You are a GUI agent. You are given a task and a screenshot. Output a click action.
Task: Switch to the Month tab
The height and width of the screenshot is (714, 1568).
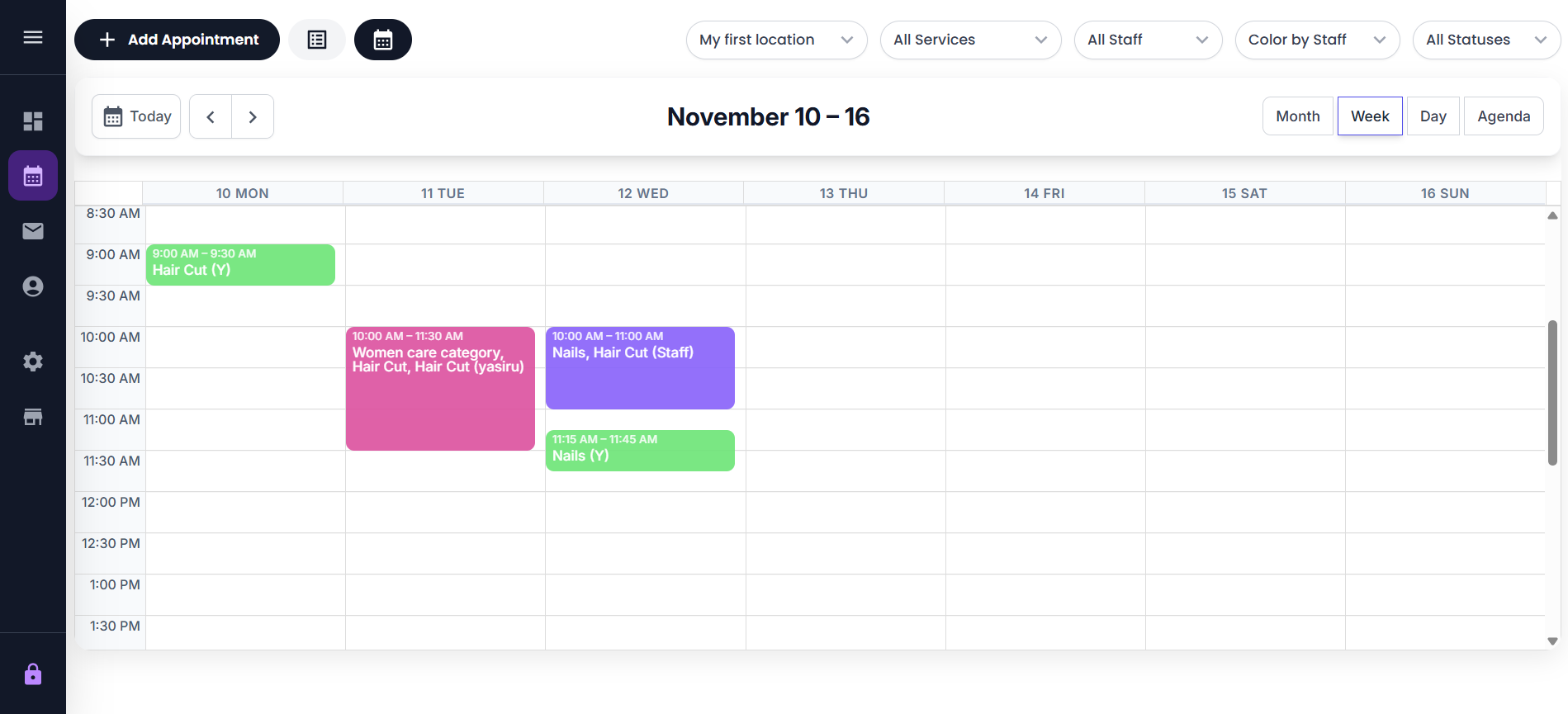pos(1296,116)
